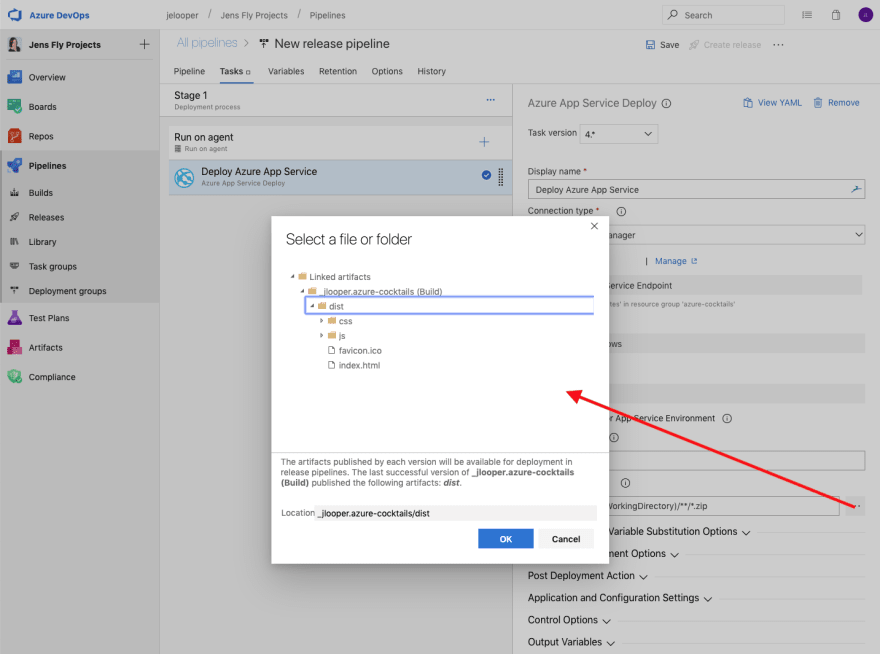
Task: Click All pipelines breadcrumb link
Action: [x=207, y=43]
